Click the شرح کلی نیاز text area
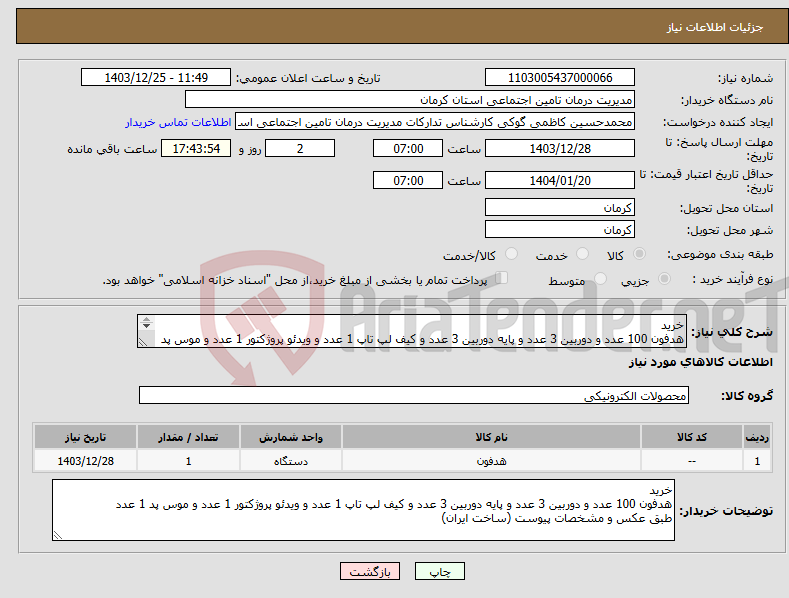The image size is (789, 598). [x=412, y=331]
